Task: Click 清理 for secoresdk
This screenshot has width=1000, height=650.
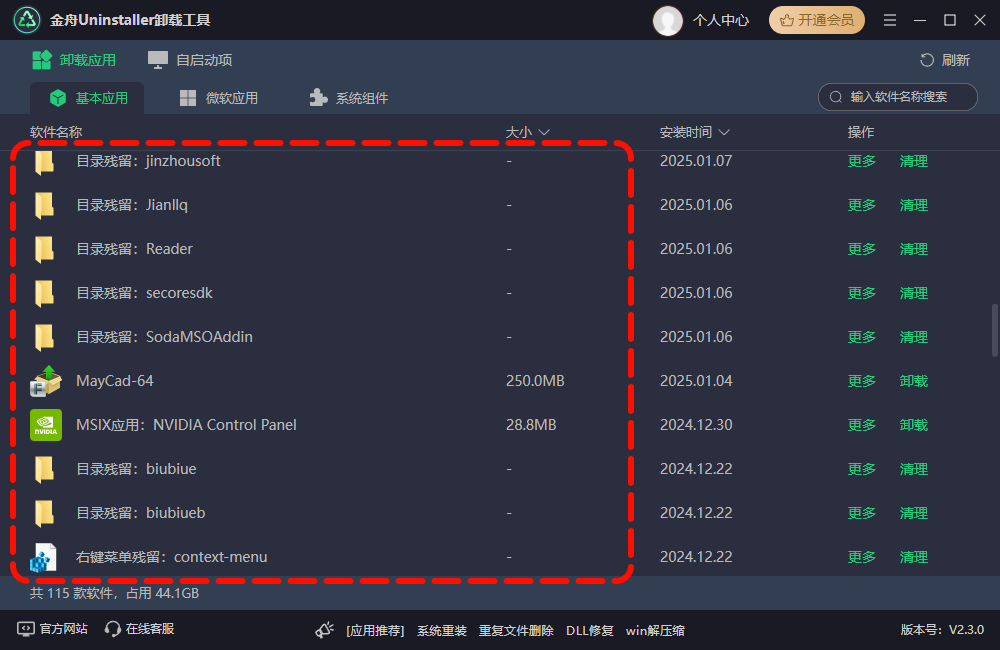Action: (x=914, y=293)
